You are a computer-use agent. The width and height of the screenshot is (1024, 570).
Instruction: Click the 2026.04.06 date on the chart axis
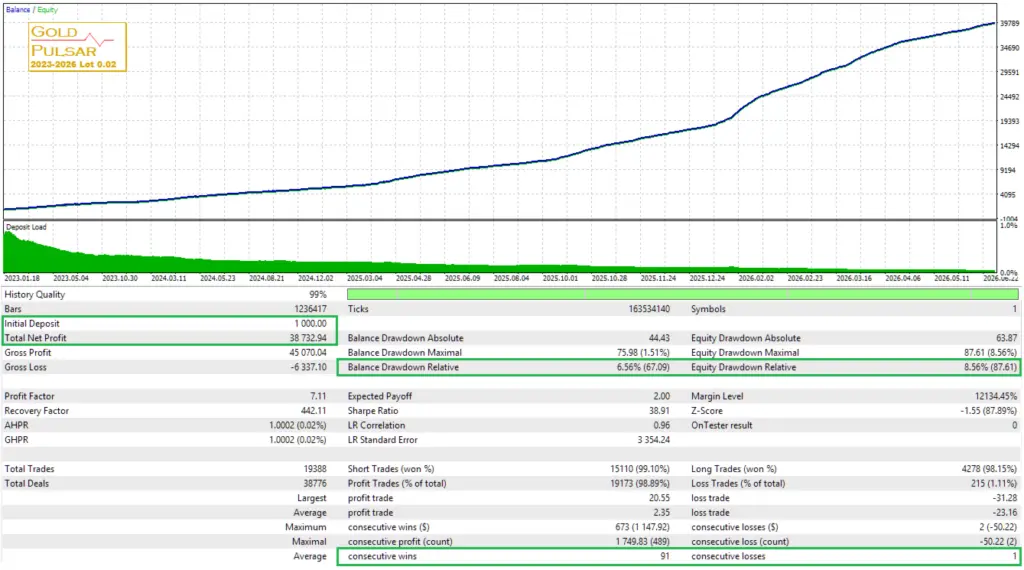[903, 278]
